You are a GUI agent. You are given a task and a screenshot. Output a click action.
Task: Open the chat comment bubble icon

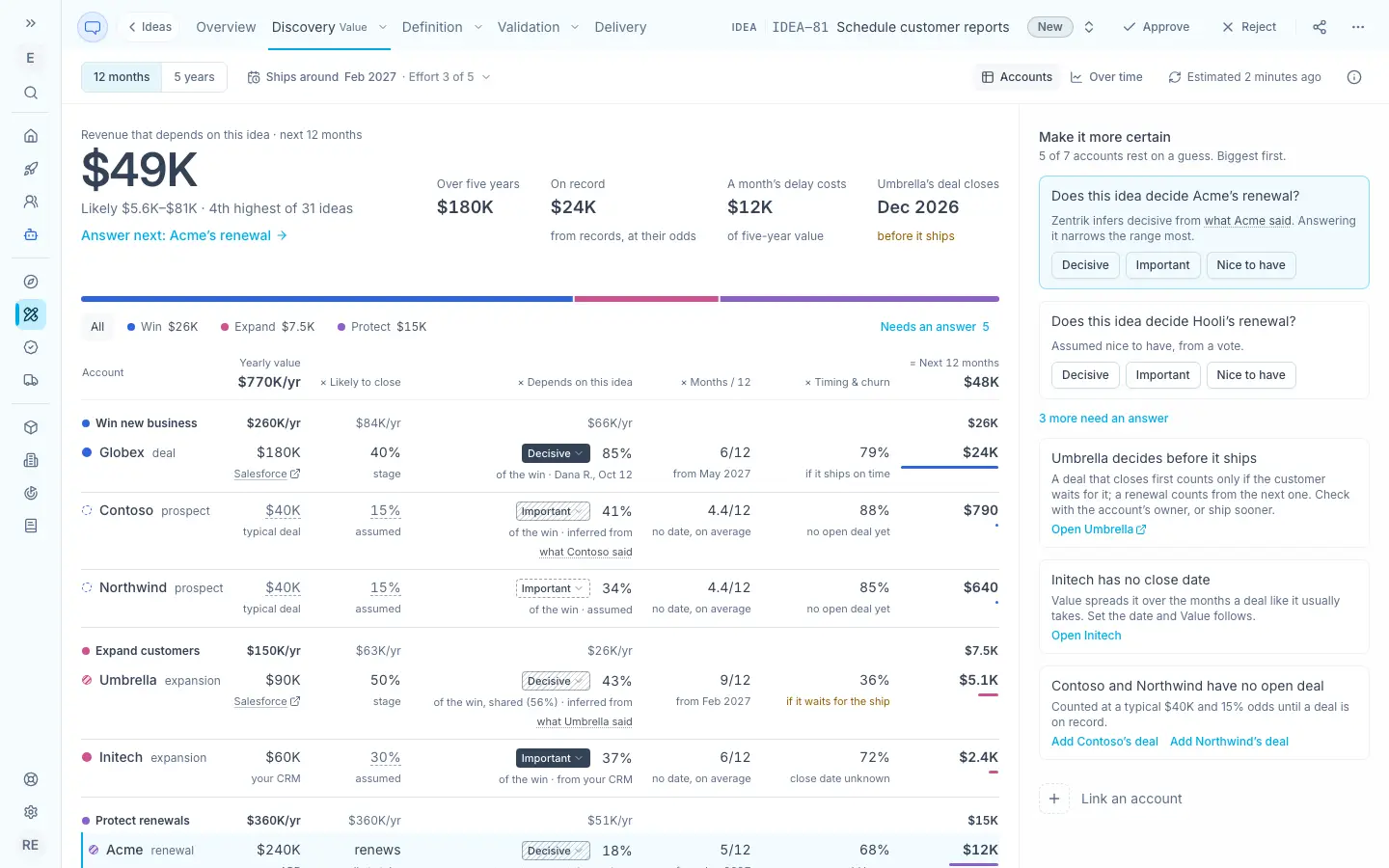(93, 27)
